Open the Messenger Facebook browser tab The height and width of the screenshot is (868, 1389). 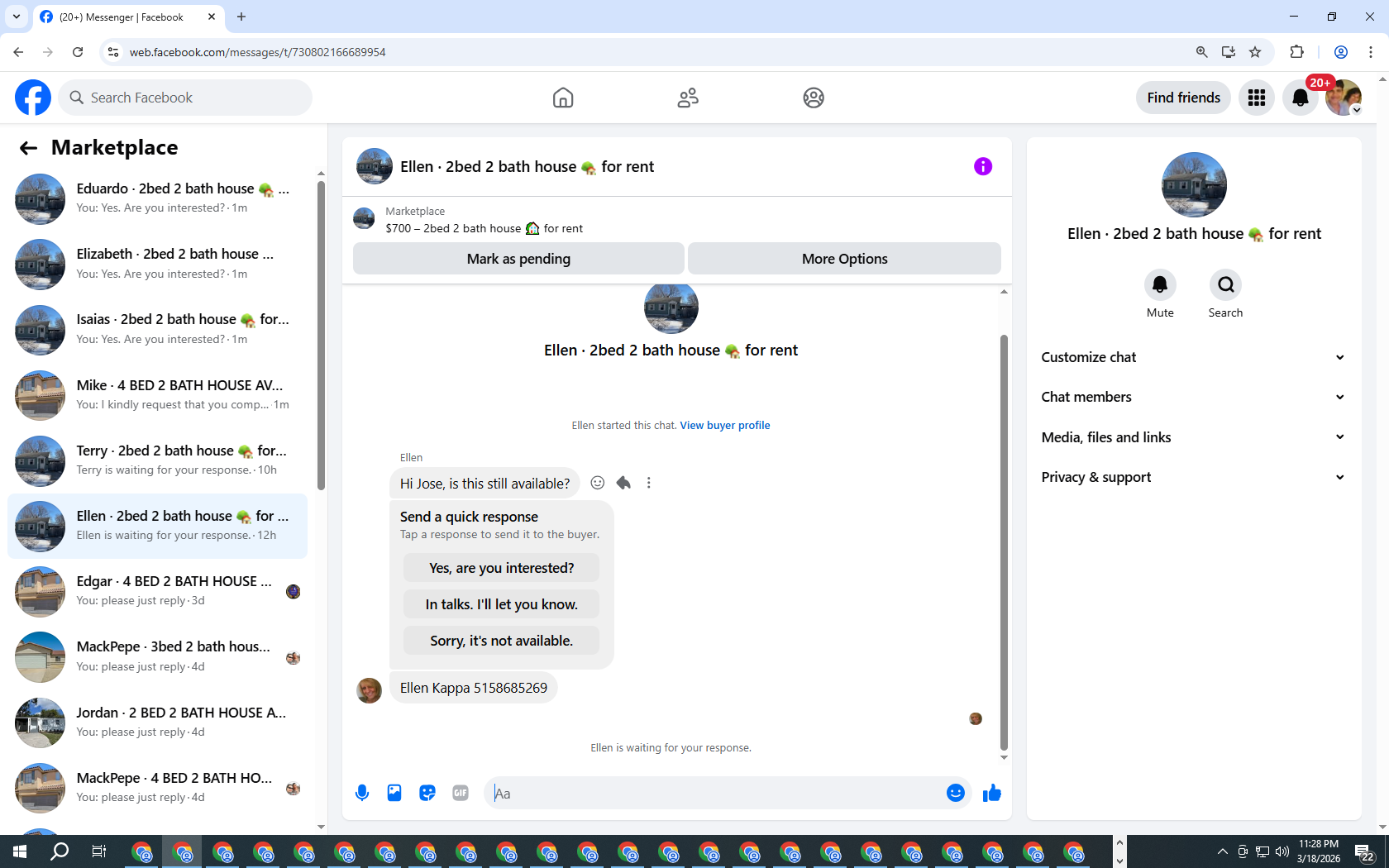pyautogui.click(x=128, y=17)
